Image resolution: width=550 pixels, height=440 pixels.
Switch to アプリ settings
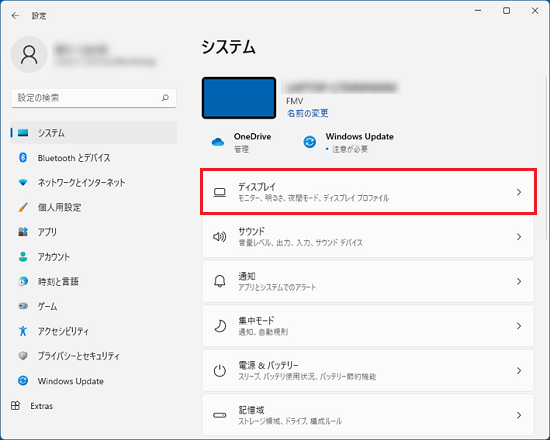94,232
